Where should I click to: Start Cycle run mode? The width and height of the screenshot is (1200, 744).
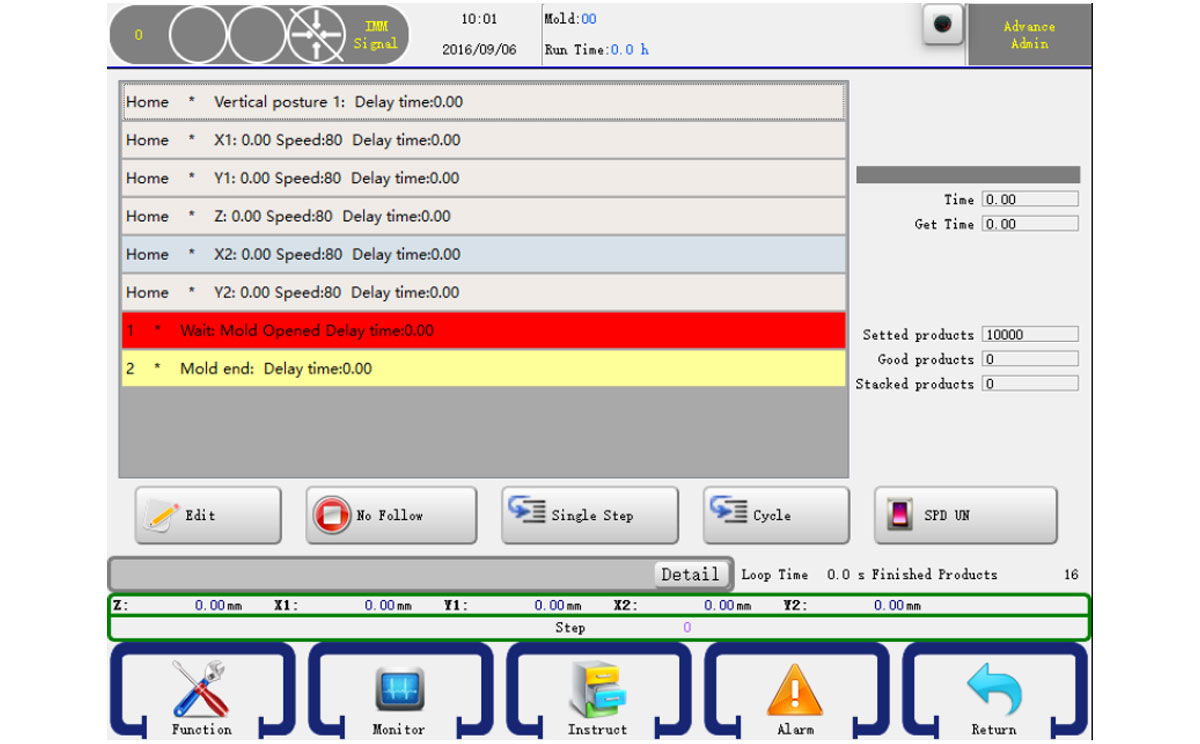tap(776, 515)
